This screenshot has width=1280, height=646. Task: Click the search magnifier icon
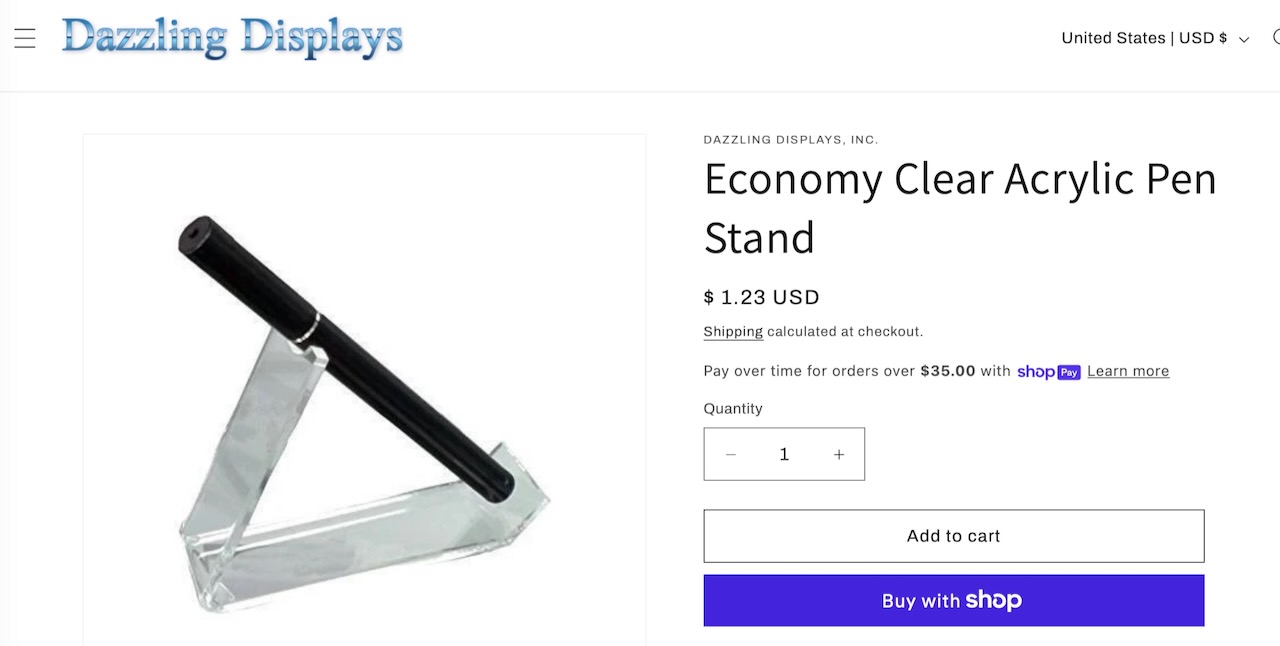1275,38
